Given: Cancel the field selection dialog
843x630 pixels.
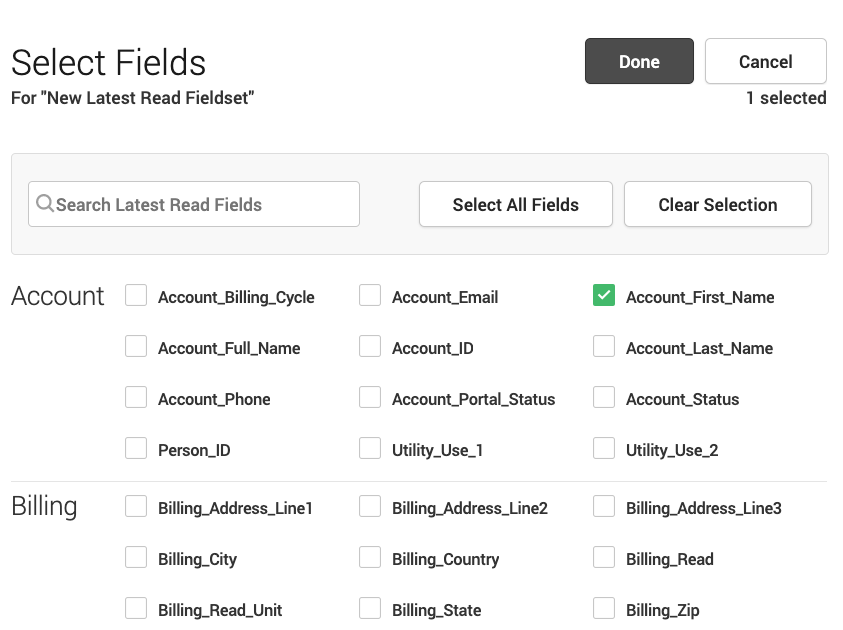Looking at the screenshot, I should pyautogui.click(x=765, y=61).
